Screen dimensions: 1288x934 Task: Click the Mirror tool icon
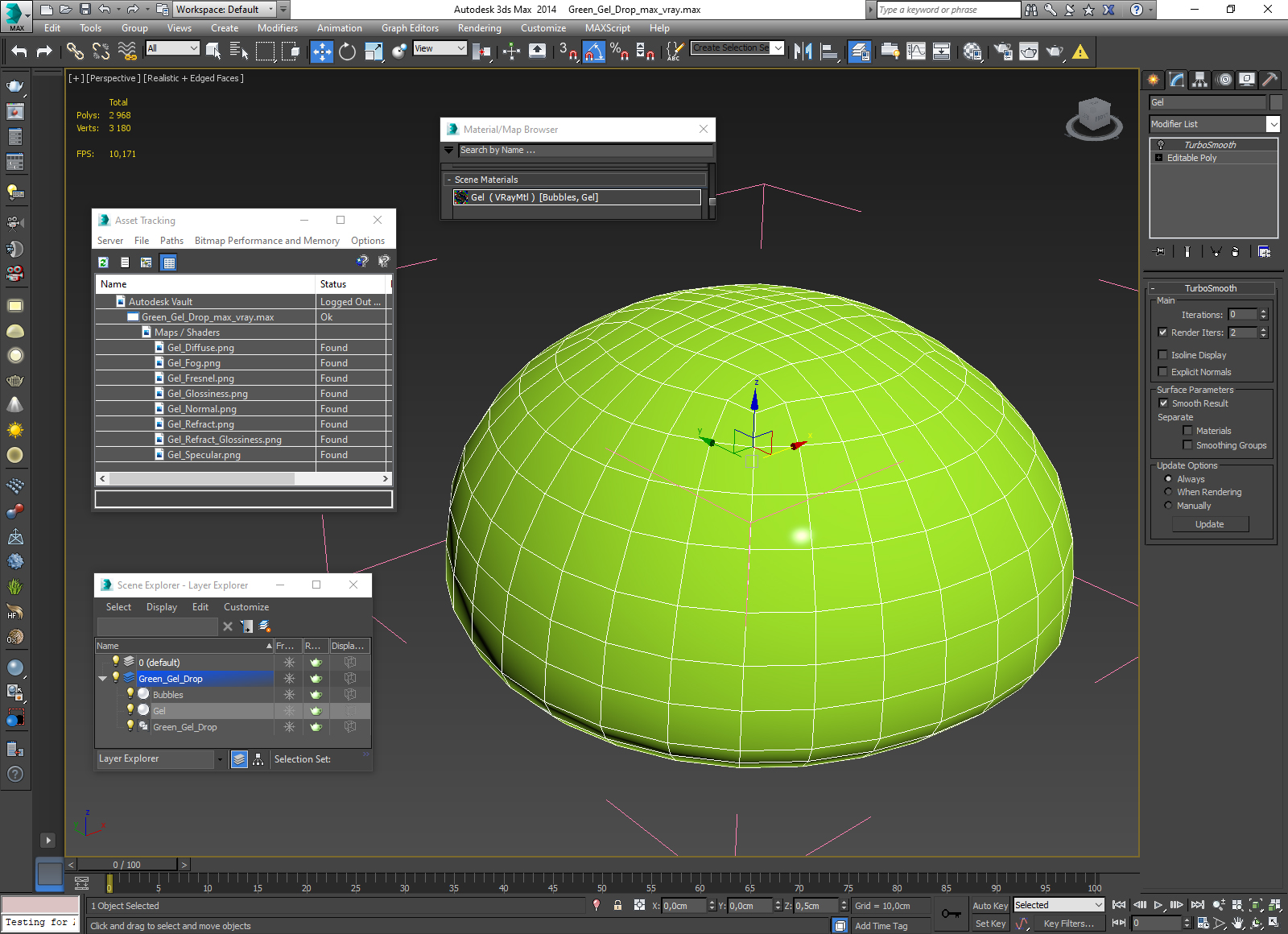coord(803,52)
